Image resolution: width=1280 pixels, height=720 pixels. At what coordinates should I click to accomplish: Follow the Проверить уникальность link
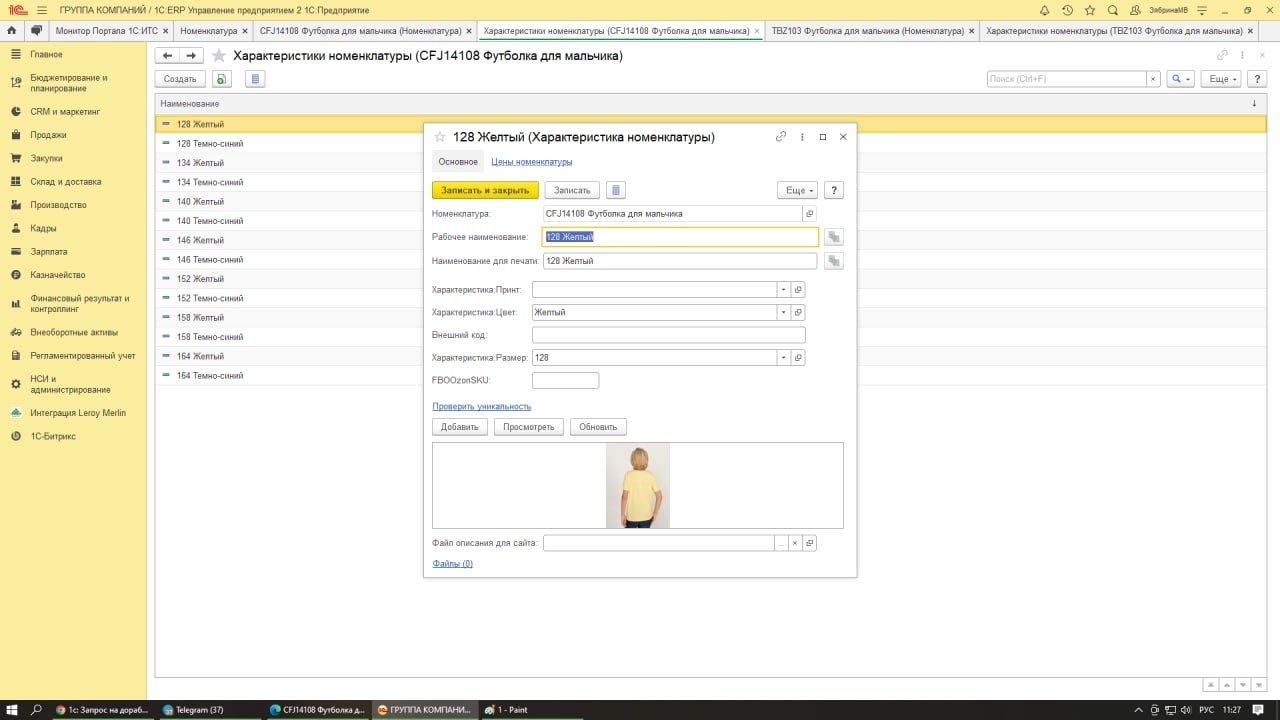481,406
